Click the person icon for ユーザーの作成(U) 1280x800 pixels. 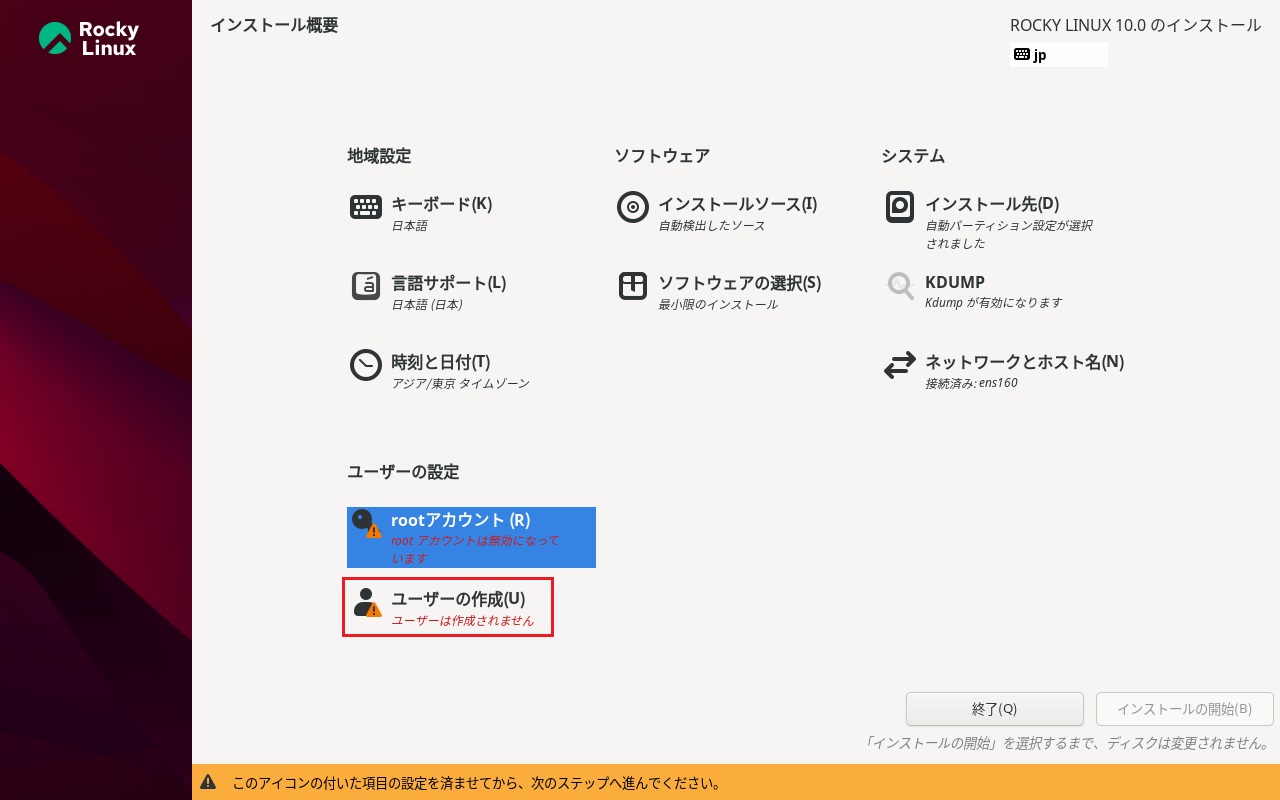tap(367, 602)
